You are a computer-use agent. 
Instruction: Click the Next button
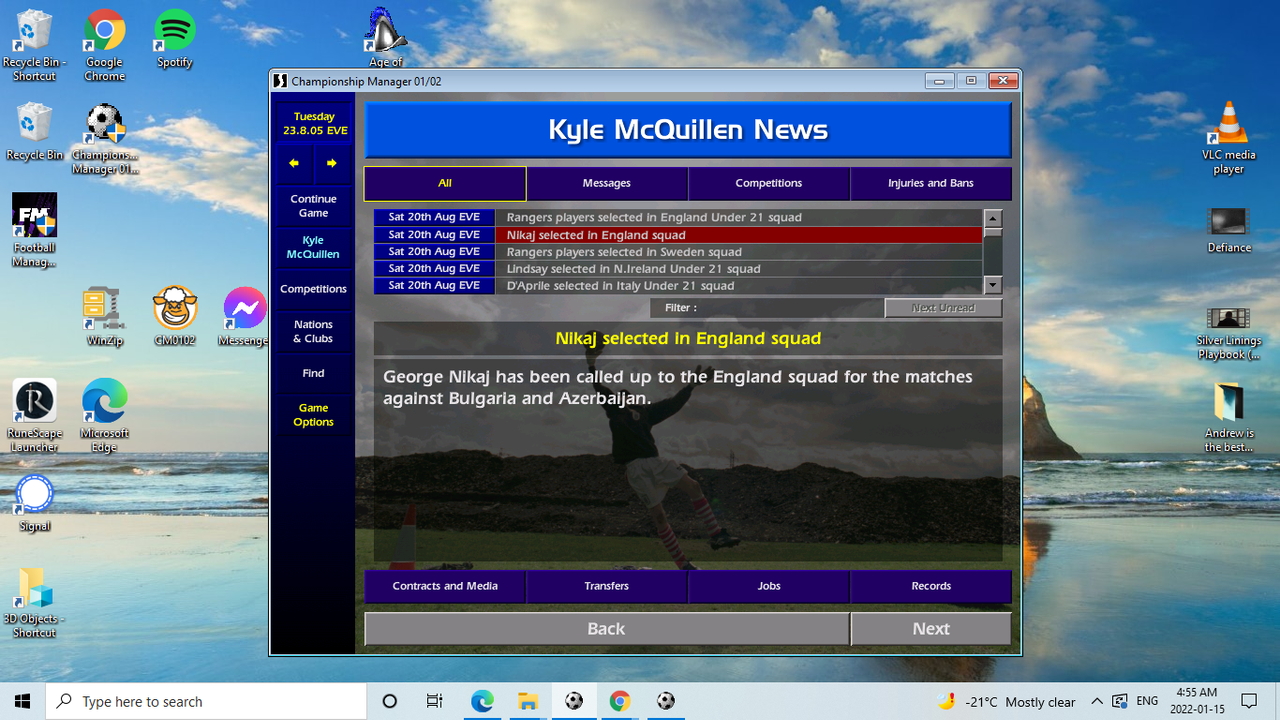click(x=931, y=629)
